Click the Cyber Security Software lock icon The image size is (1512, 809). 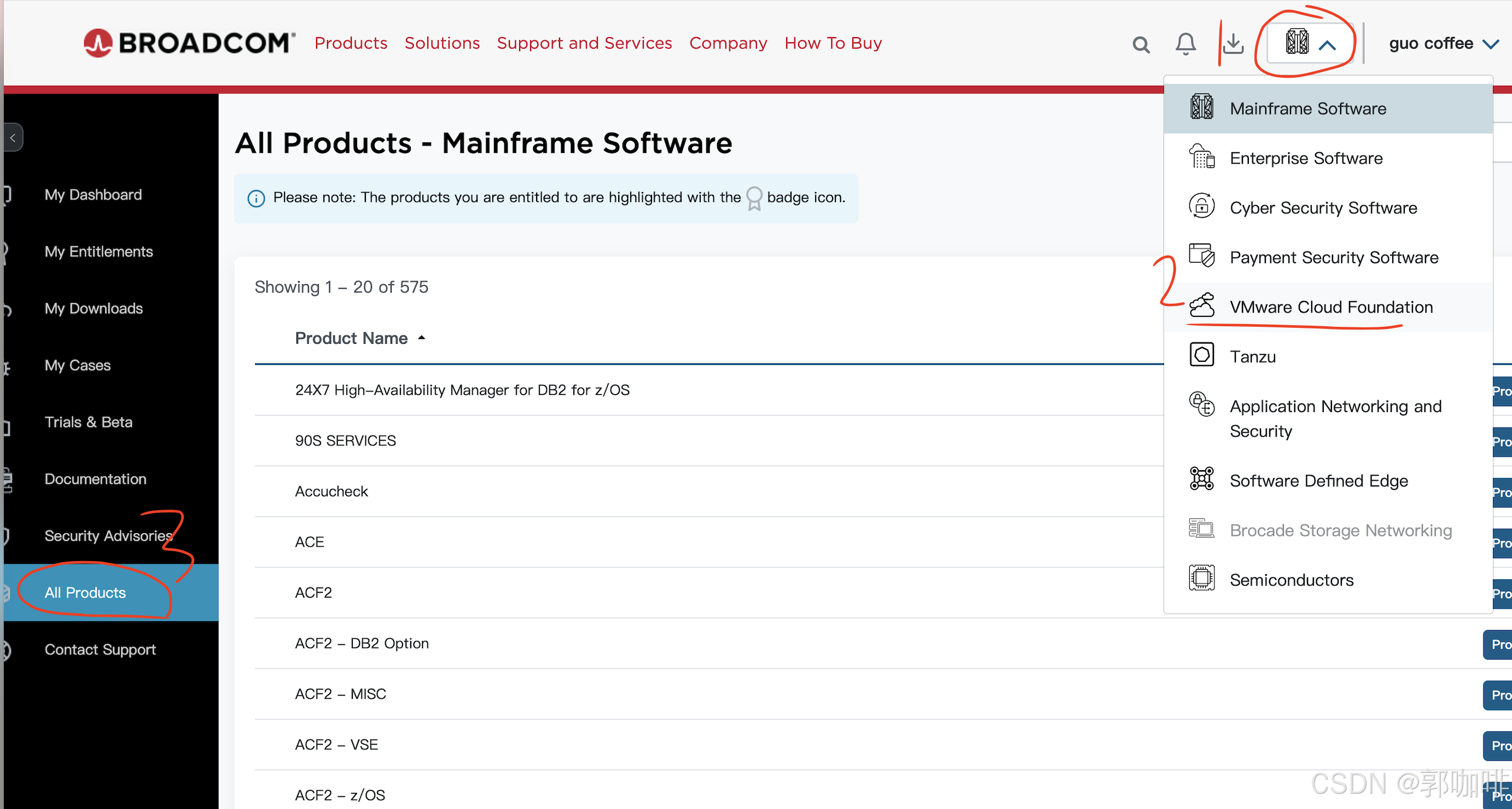(x=1201, y=206)
